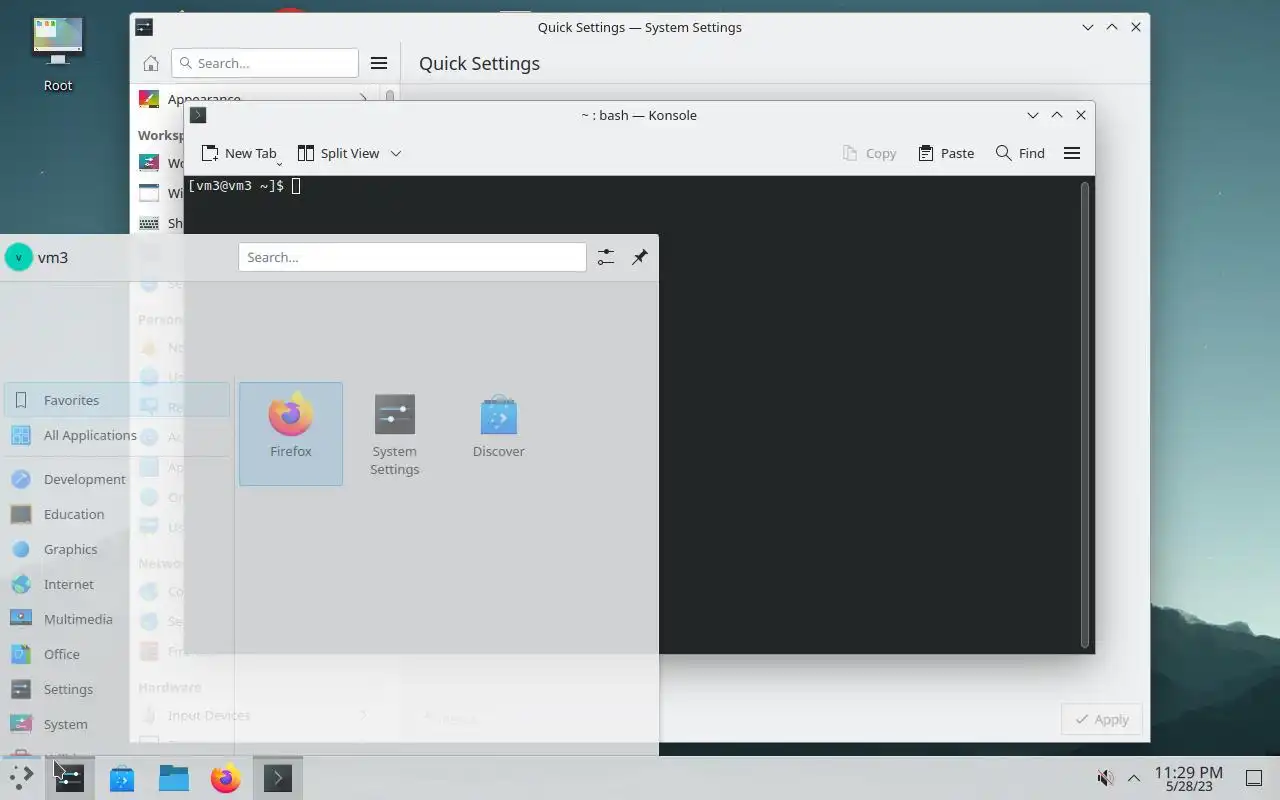Click the Konsole vertical scrollbar
1280x800 pixels.
pyautogui.click(x=1085, y=414)
